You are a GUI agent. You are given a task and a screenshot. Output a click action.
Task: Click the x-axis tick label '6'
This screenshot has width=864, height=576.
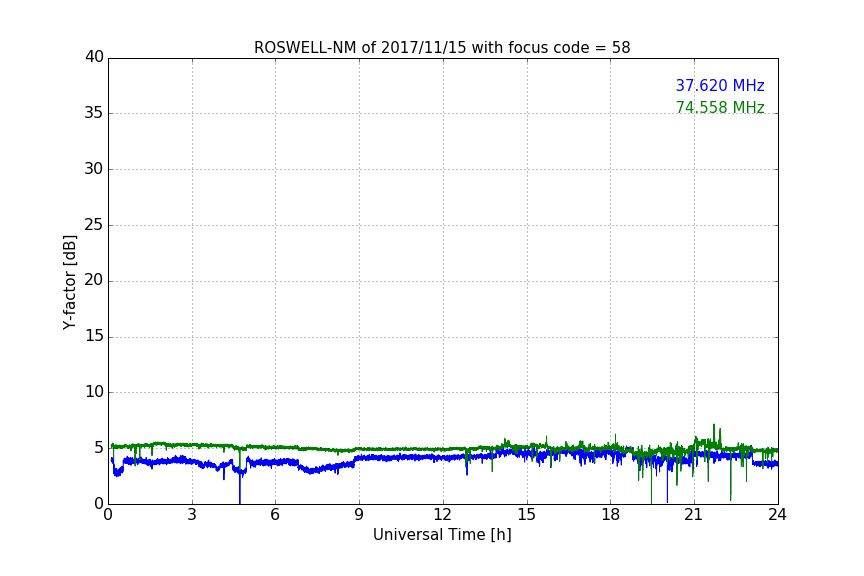pos(276,515)
